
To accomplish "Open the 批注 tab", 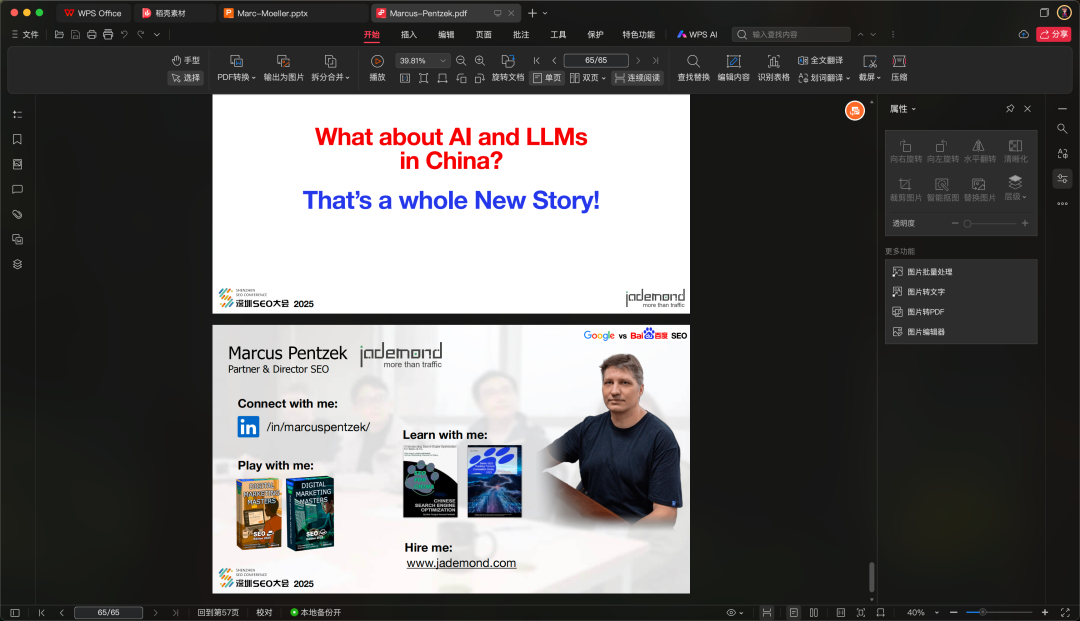I will tap(521, 34).
